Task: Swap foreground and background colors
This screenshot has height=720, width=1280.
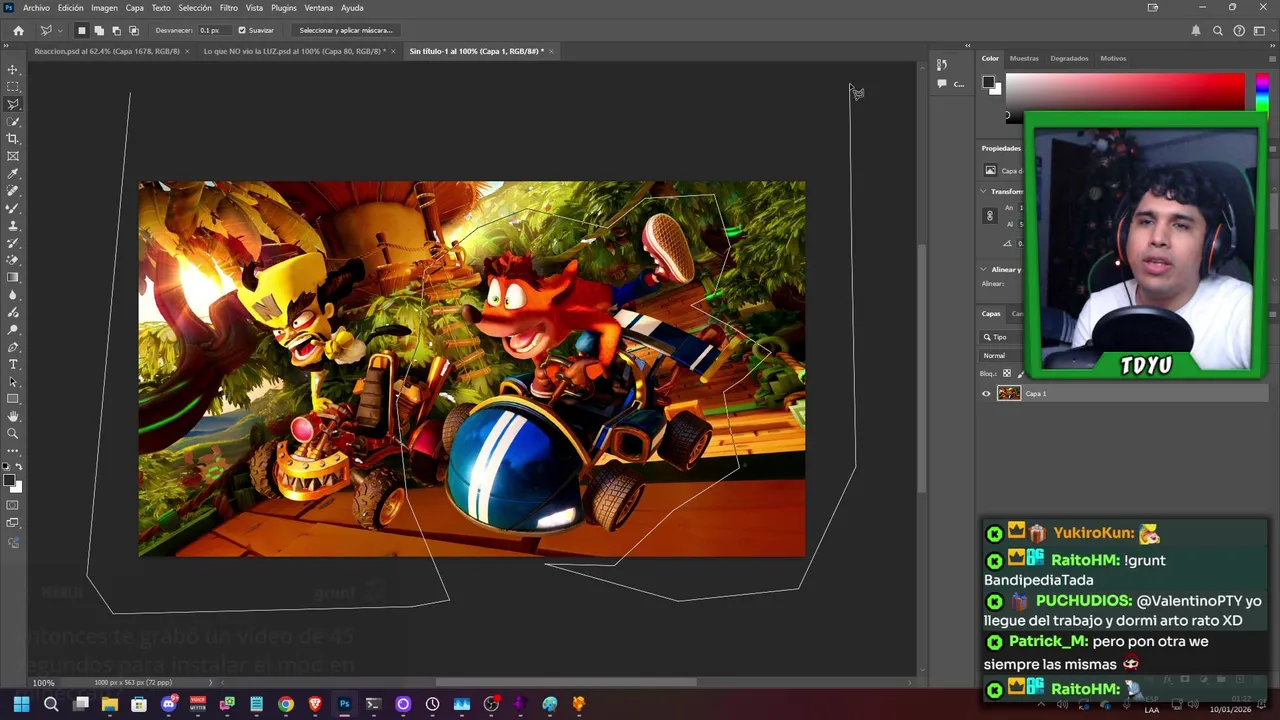Action: (19, 467)
